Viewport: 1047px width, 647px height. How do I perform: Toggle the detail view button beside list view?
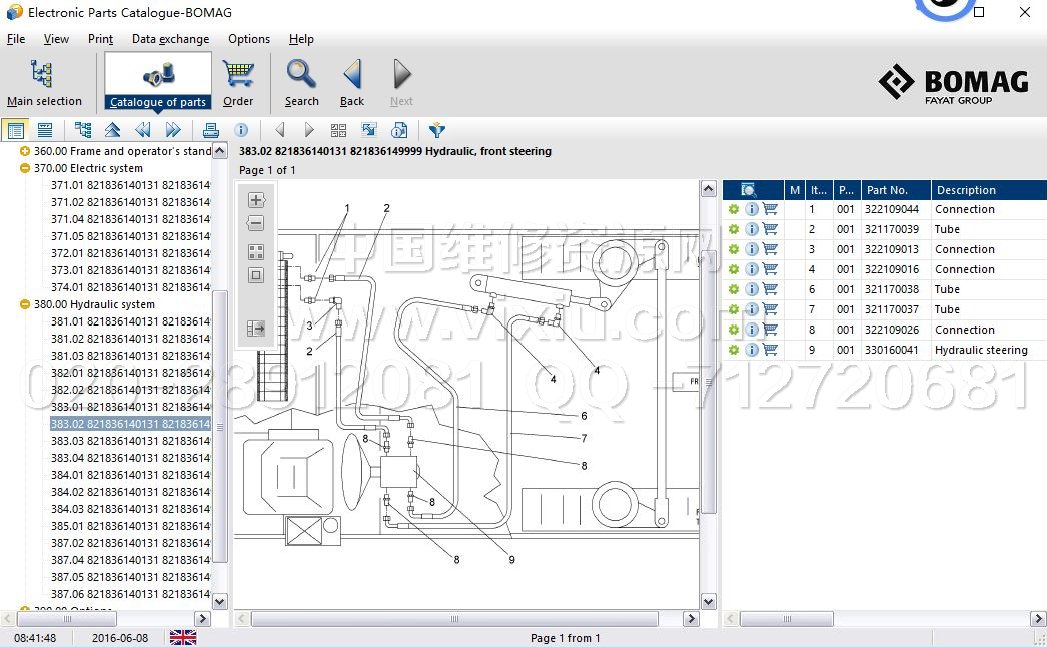click(45, 130)
